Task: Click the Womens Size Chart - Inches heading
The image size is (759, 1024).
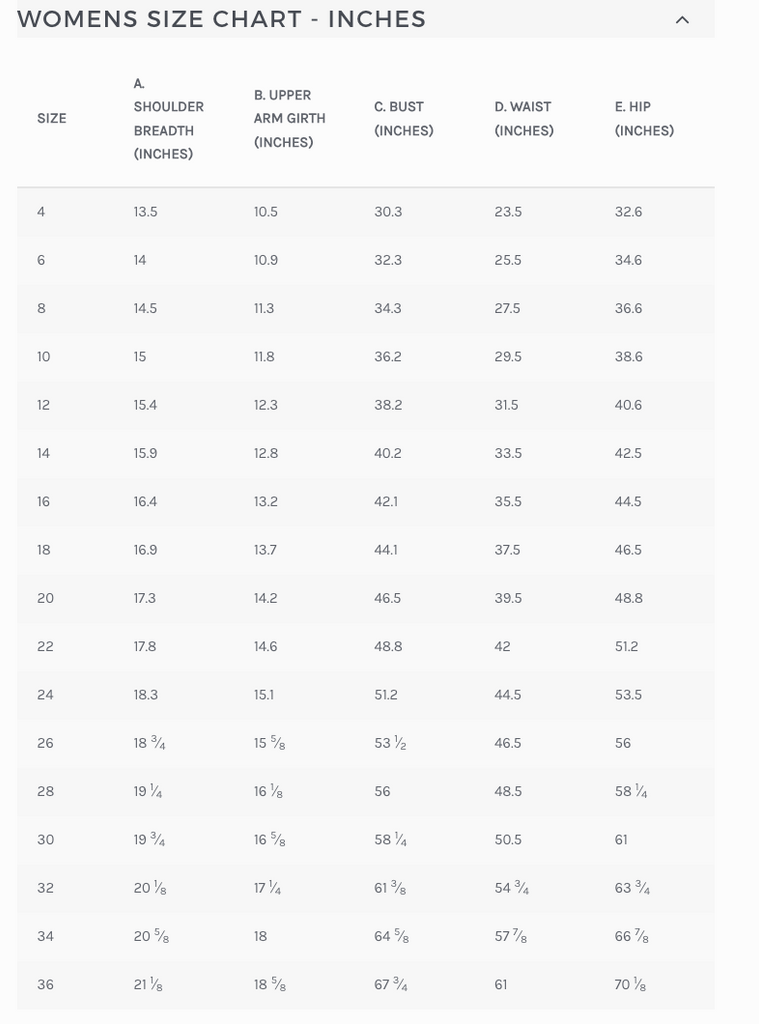Action: click(222, 19)
